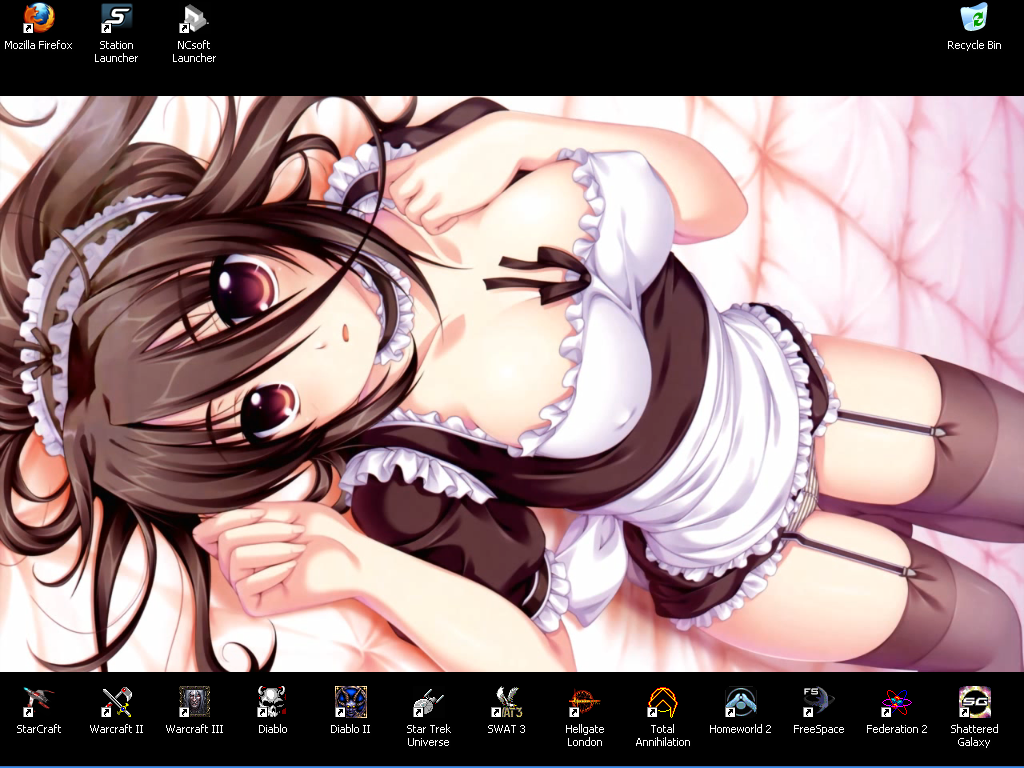The image size is (1024, 768).
Task: Select the Federation 2 shortcut icon
Action: [896, 702]
